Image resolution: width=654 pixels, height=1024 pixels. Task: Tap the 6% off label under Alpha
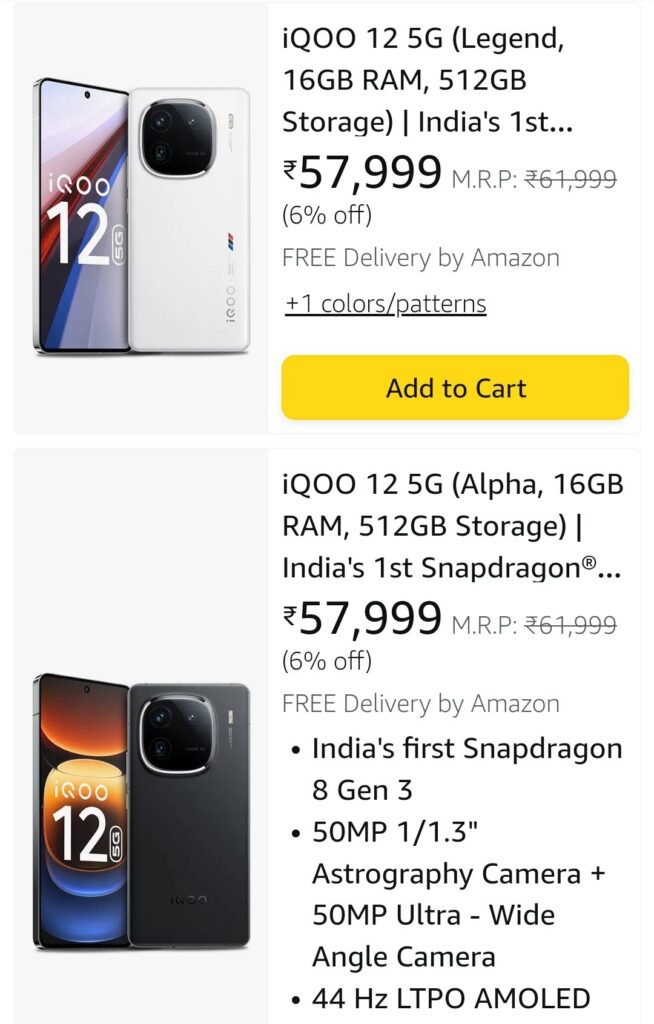click(327, 660)
